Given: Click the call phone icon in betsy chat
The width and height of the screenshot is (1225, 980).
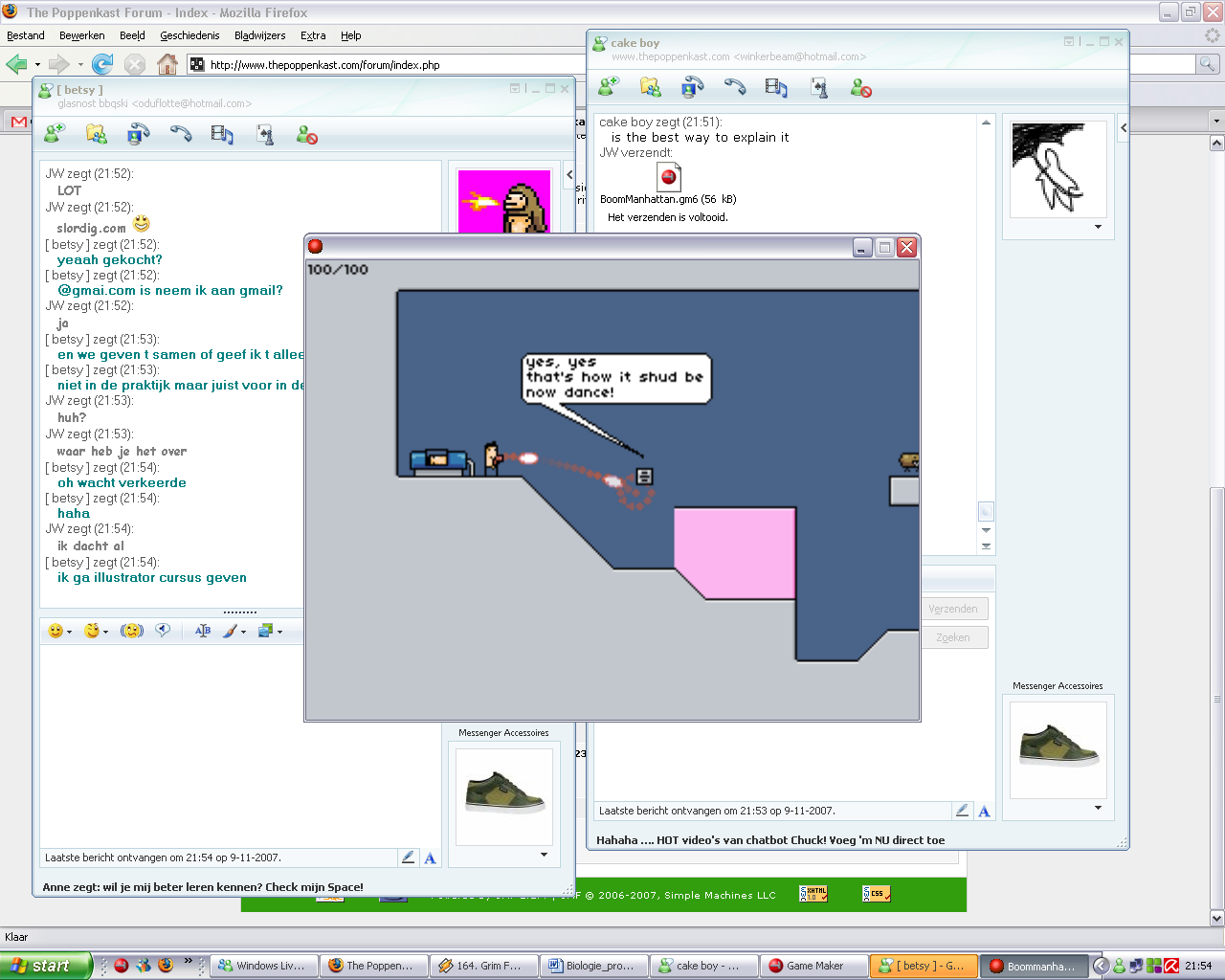Looking at the screenshot, I should pyautogui.click(x=181, y=135).
